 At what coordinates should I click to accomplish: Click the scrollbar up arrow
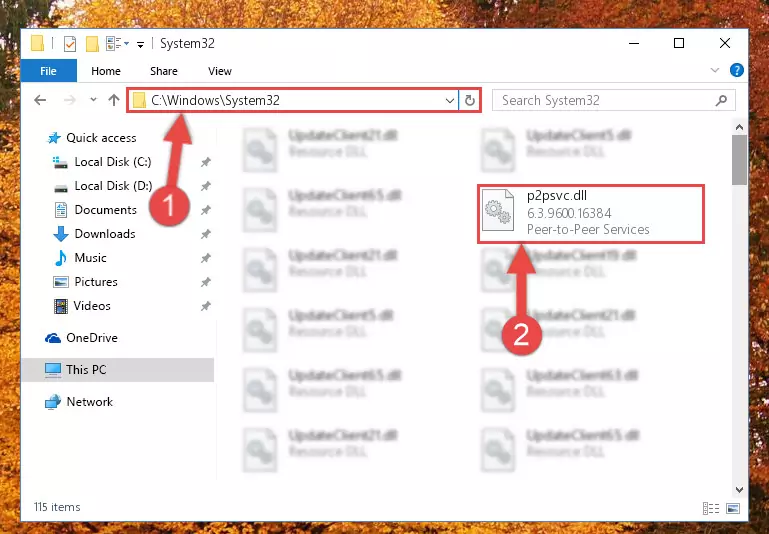click(x=740, y=127)
